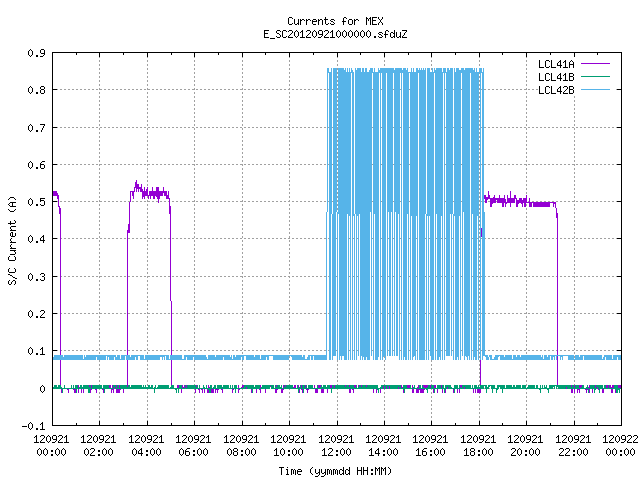Screen dimensions: 640x480
Task: Click the 0.6 y-axis tick label
Action: 36,165
